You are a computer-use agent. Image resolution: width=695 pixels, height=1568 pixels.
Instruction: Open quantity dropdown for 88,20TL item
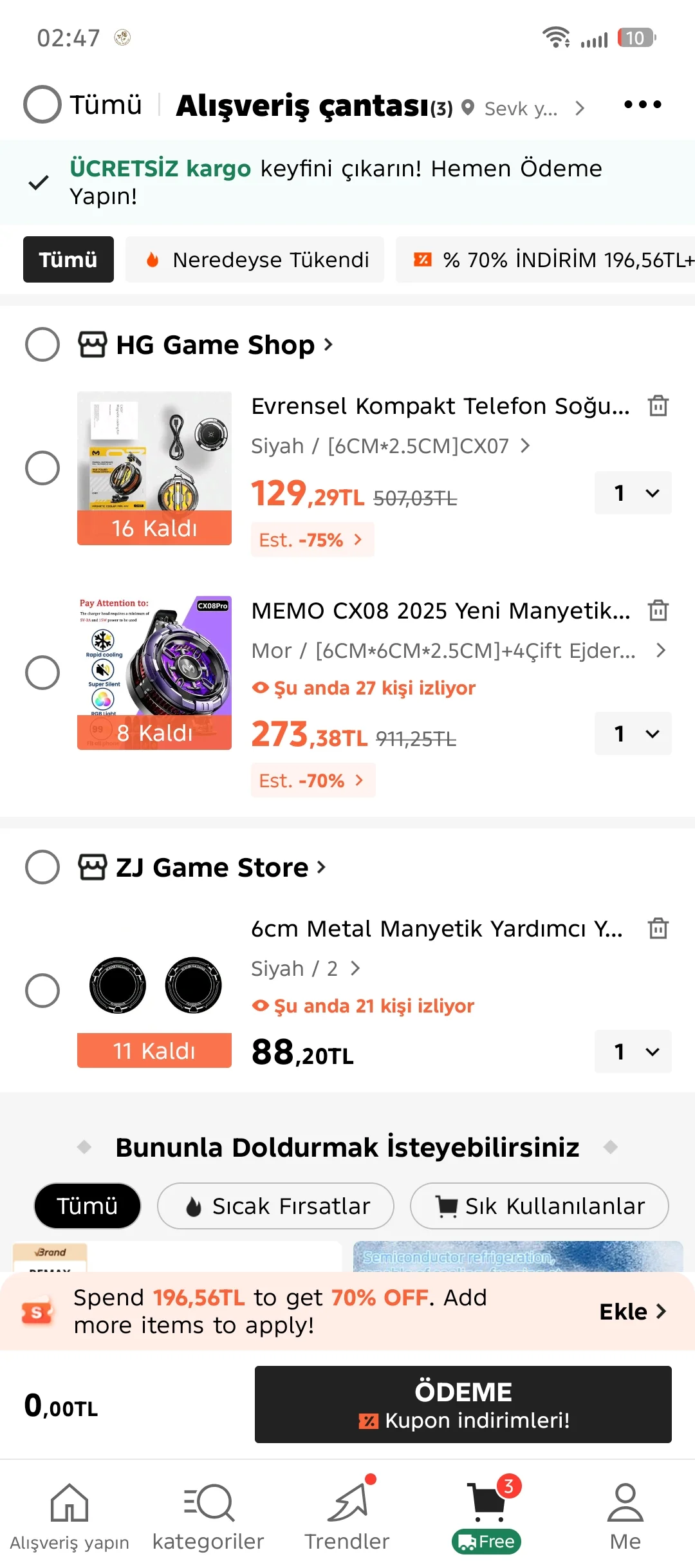(x=633, y=1052)
